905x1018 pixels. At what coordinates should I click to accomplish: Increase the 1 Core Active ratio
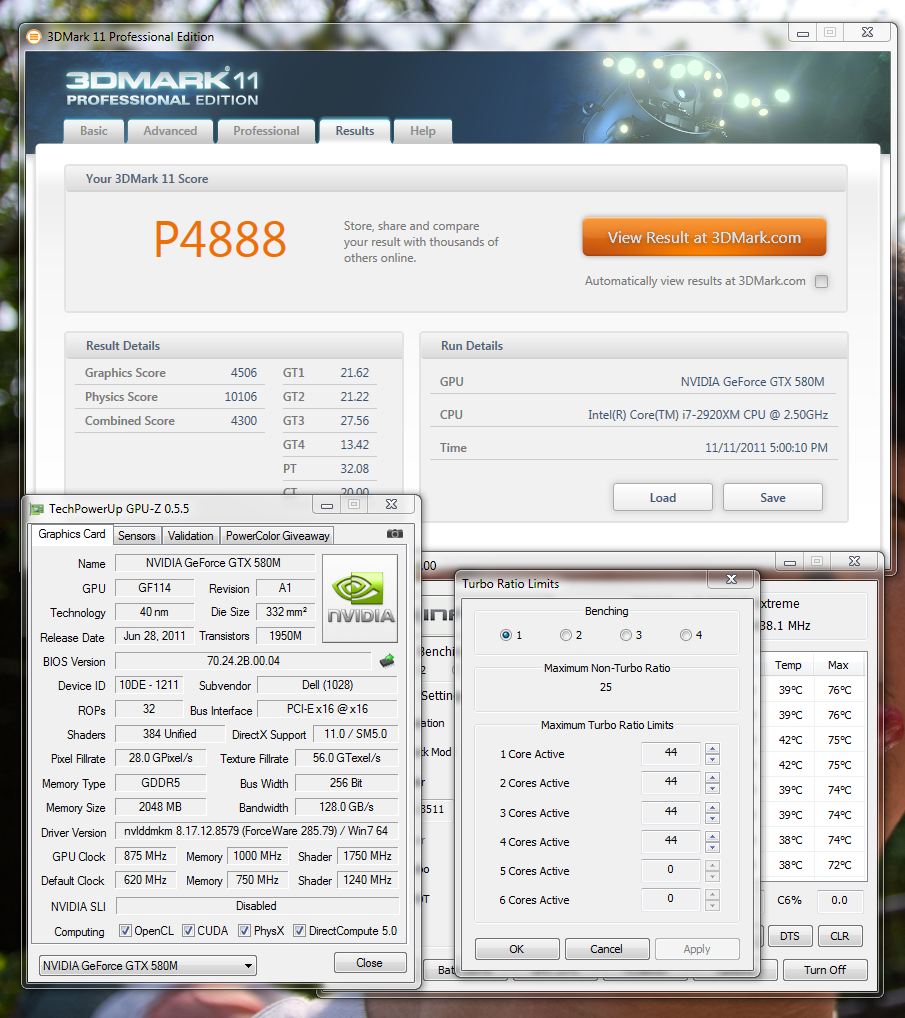pyautogui.click(x=712, y=749)
